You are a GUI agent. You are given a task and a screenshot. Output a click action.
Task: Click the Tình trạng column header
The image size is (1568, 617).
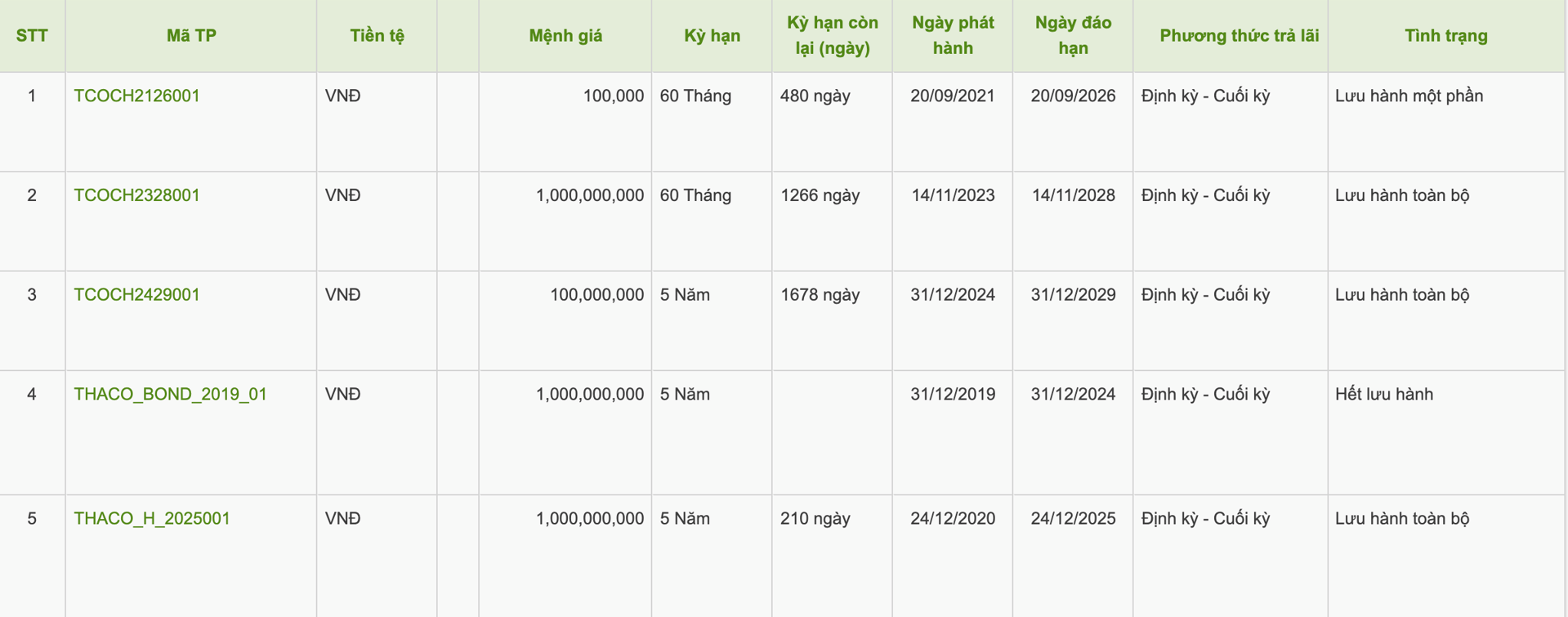coord(1446,36)
